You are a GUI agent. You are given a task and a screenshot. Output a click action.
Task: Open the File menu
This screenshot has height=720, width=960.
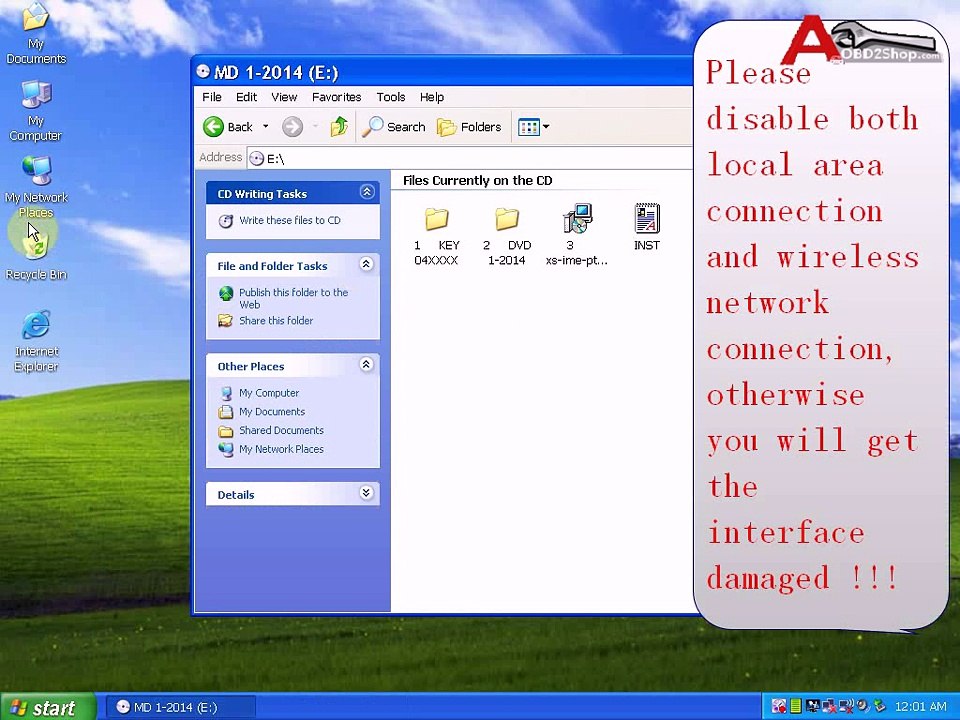212,97
